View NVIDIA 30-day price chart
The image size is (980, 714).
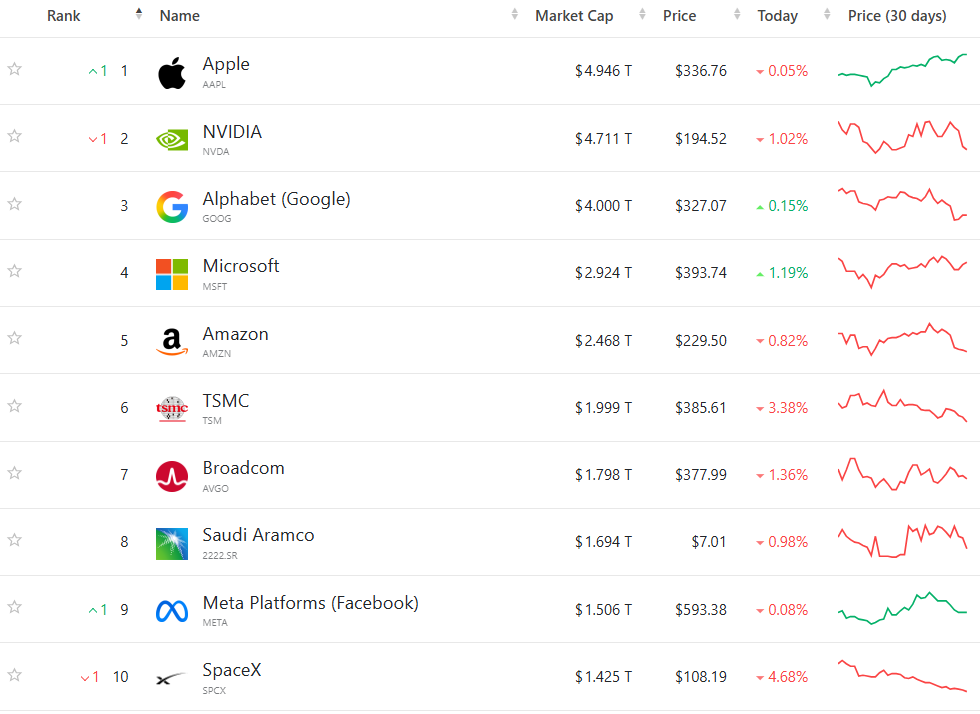click(902, 137)
